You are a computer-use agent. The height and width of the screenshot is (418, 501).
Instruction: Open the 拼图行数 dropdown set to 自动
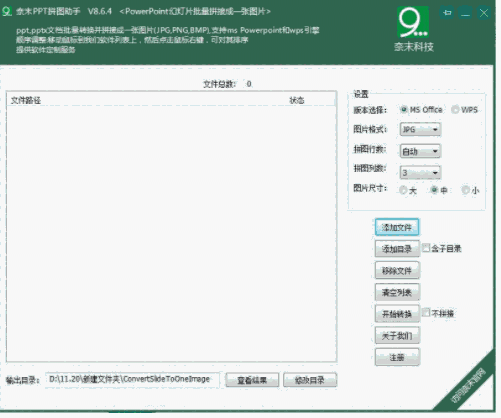[420, 151]
